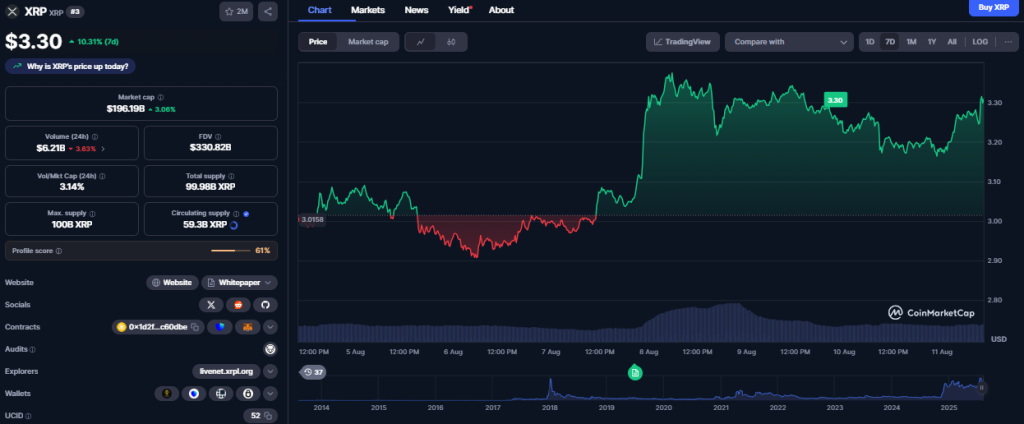The height and width of the screenshot is (424, 1024).
Task: Click the star watchlist 2M button
Action: [236, 11]
